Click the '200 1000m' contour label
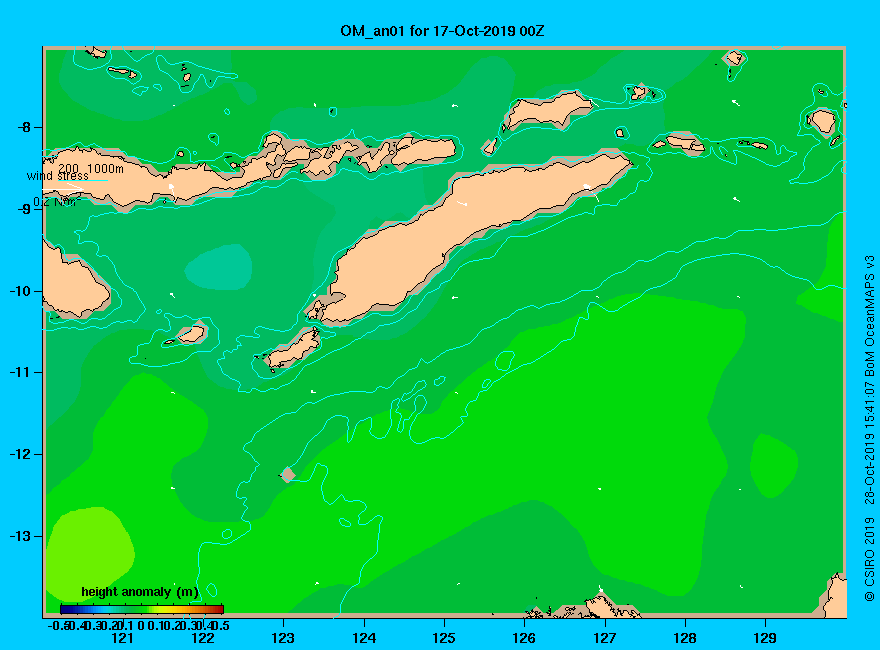Screen dimensions: 880x650 coord(91,168)
